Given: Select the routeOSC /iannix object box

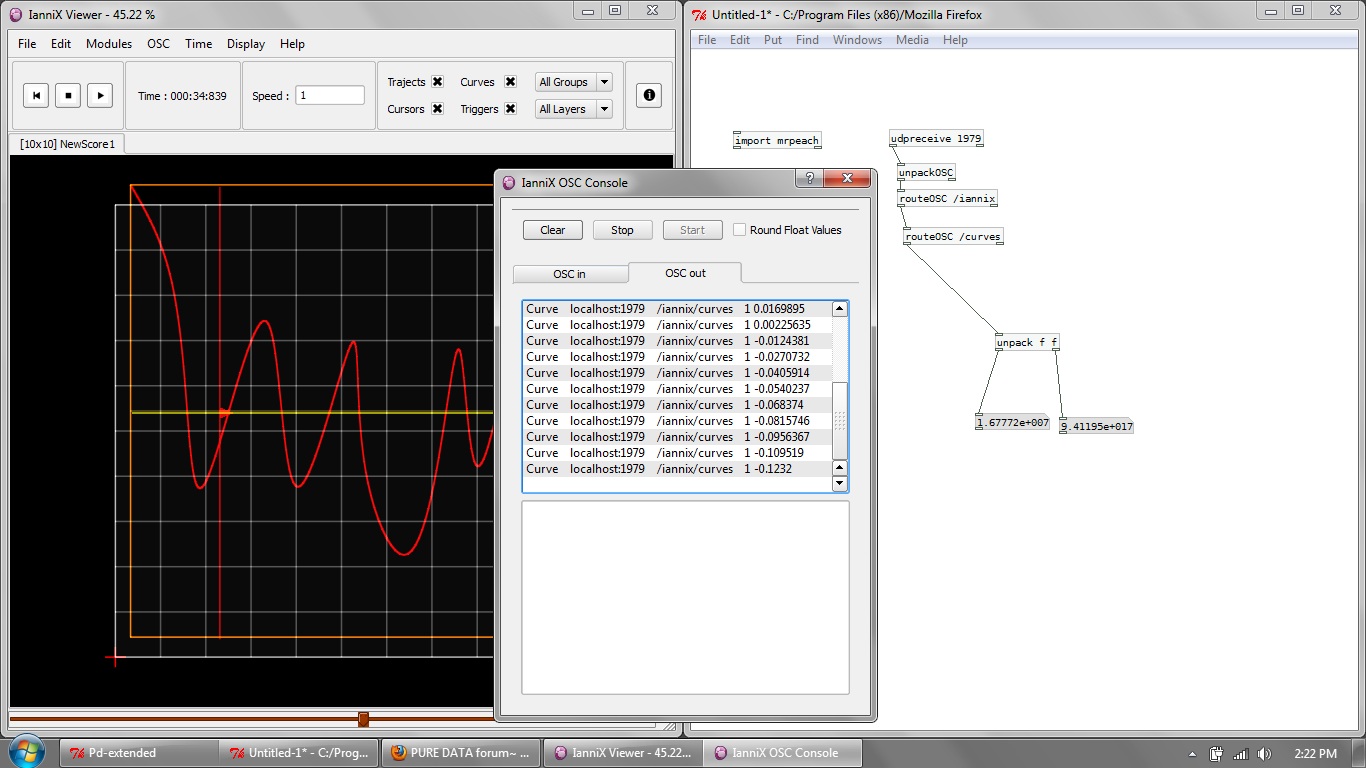Looking at the screenshot, I should (x=948, y=199).
